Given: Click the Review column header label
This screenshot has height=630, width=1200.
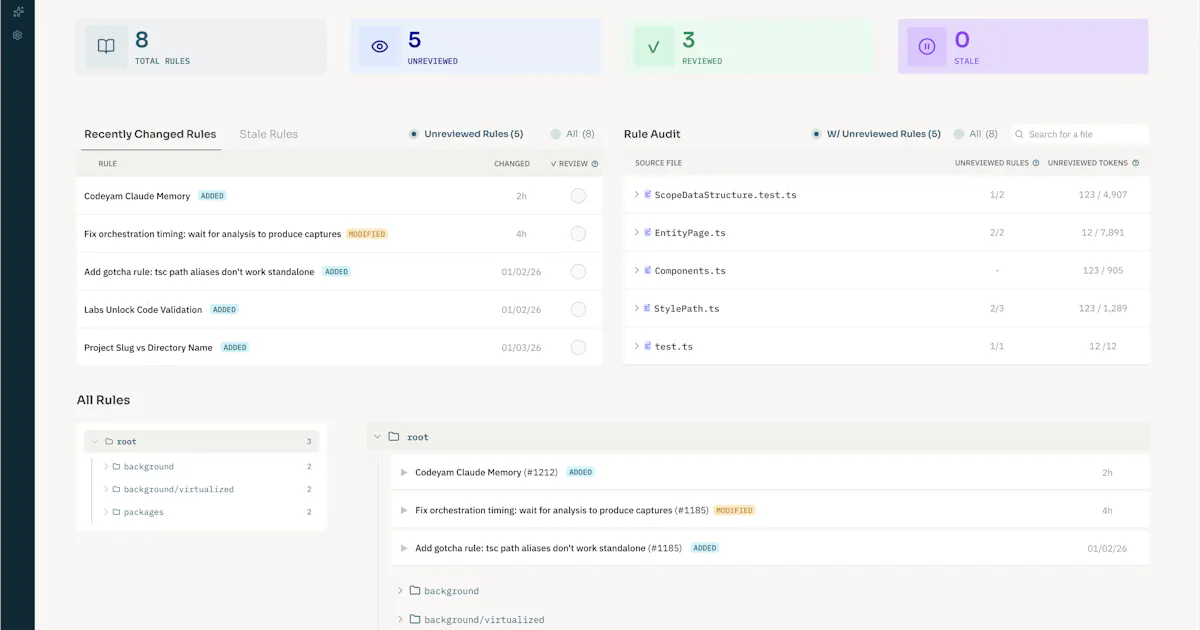Looking at the screenshot, I should 569,164.
